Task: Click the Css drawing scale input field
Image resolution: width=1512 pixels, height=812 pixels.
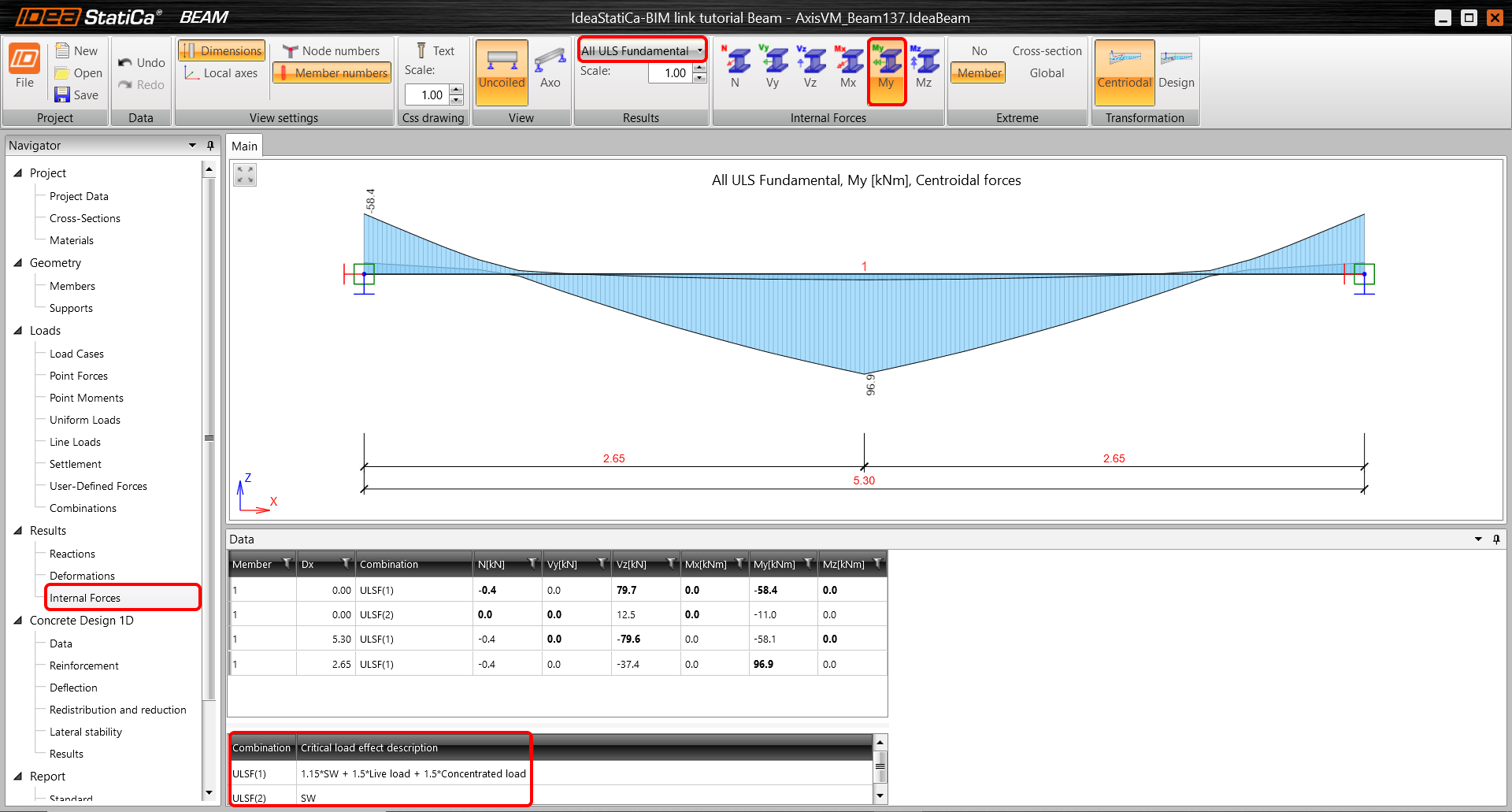Action: 426,95
